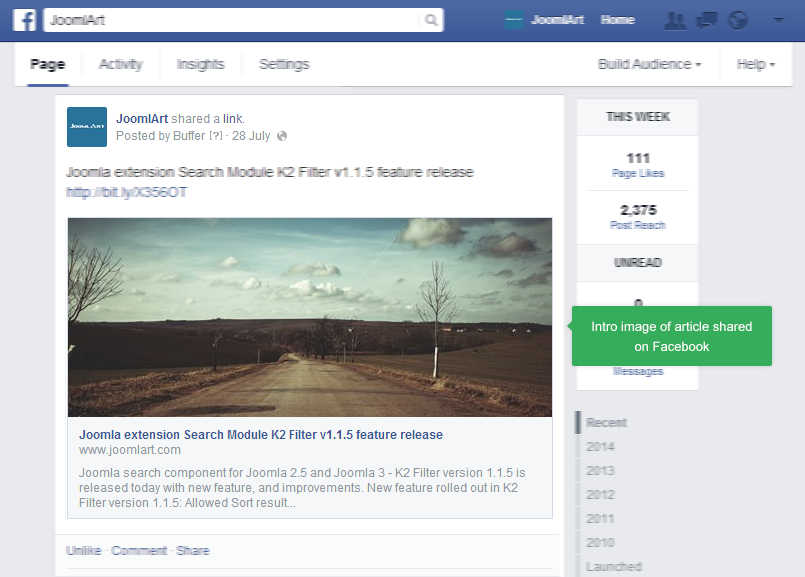This screenshot has height=577, width=805.
Task: Open the 111 Page Likes link
Action: click(638, 165)
